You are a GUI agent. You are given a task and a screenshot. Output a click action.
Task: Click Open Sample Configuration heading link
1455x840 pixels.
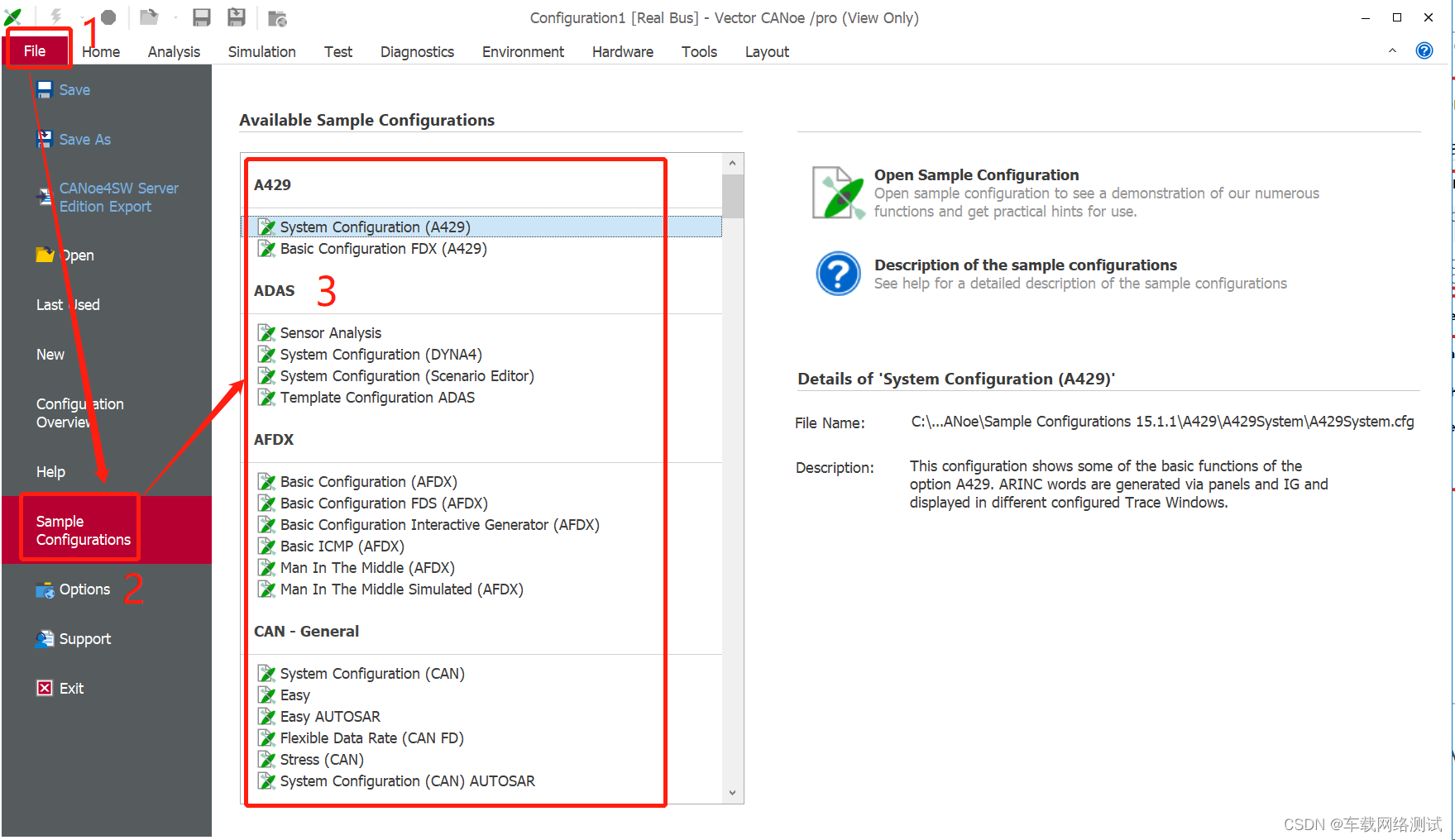(976, 175)
